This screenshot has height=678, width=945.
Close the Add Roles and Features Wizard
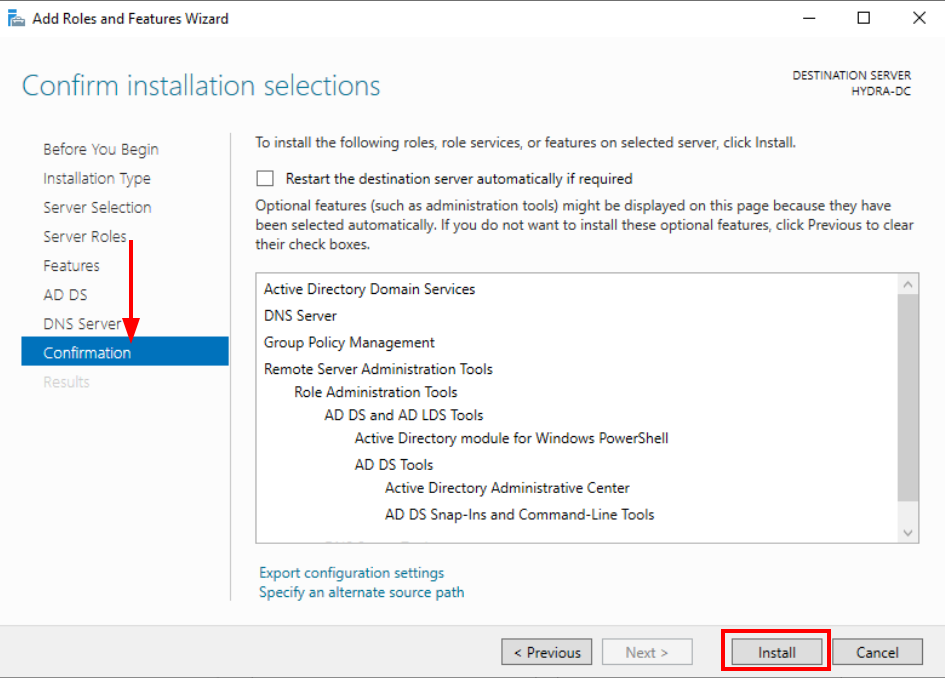point(918,18)
